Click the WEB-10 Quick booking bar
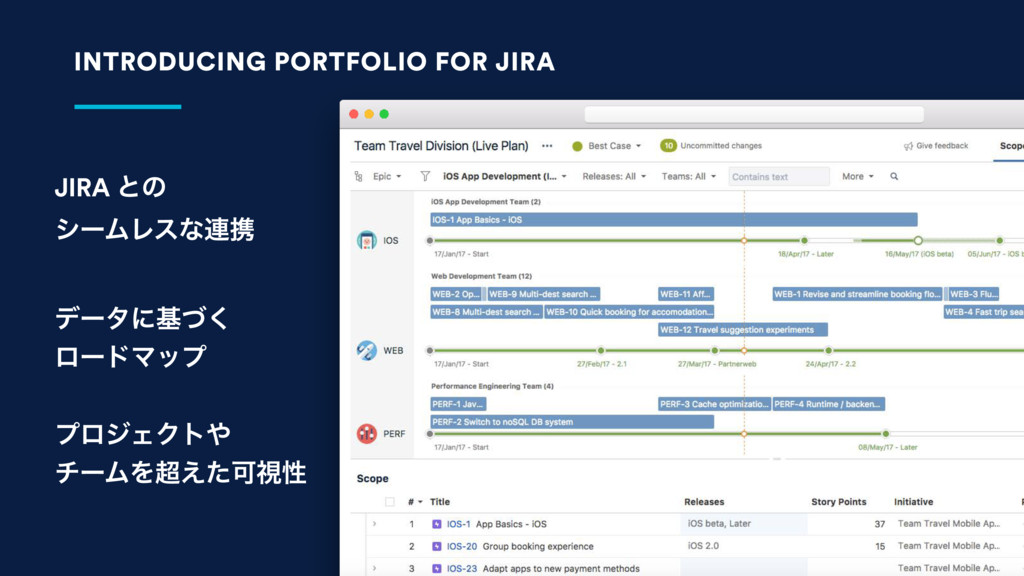 [x=629, y=312]
